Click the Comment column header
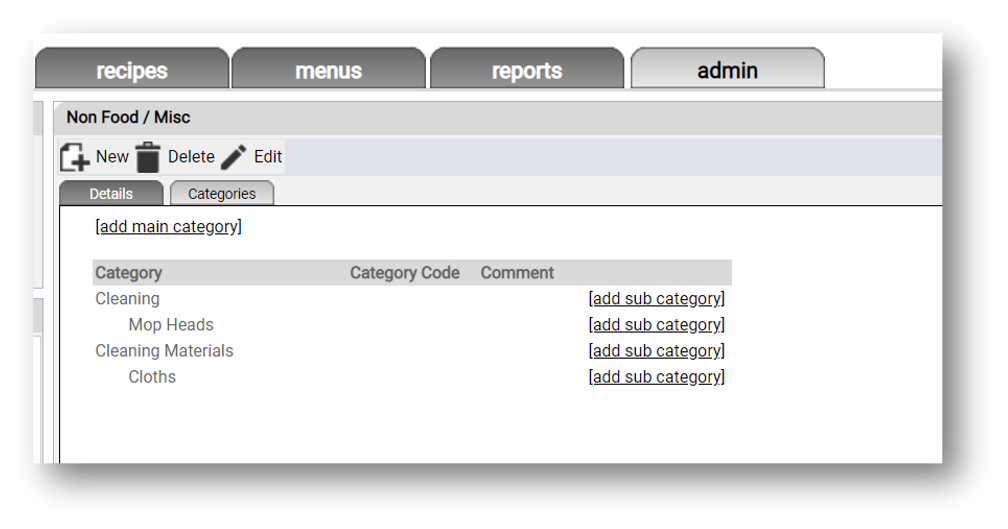 (x=518, y=273)
